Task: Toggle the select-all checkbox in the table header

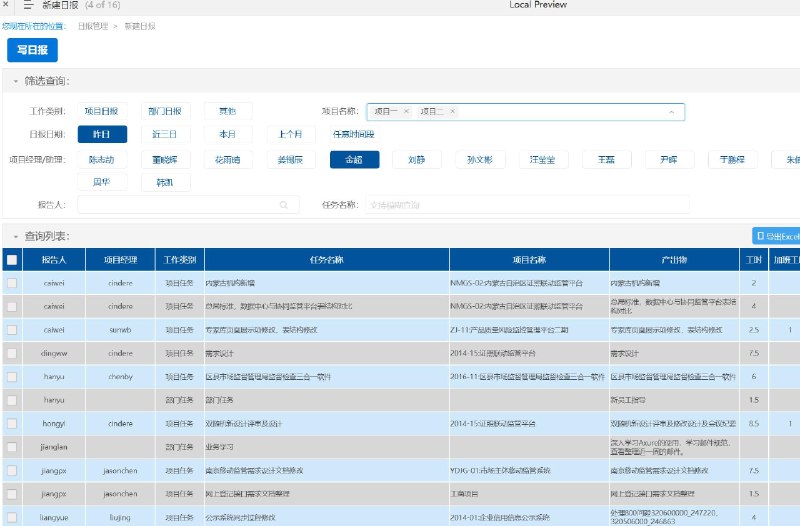Action: point(12,260)
